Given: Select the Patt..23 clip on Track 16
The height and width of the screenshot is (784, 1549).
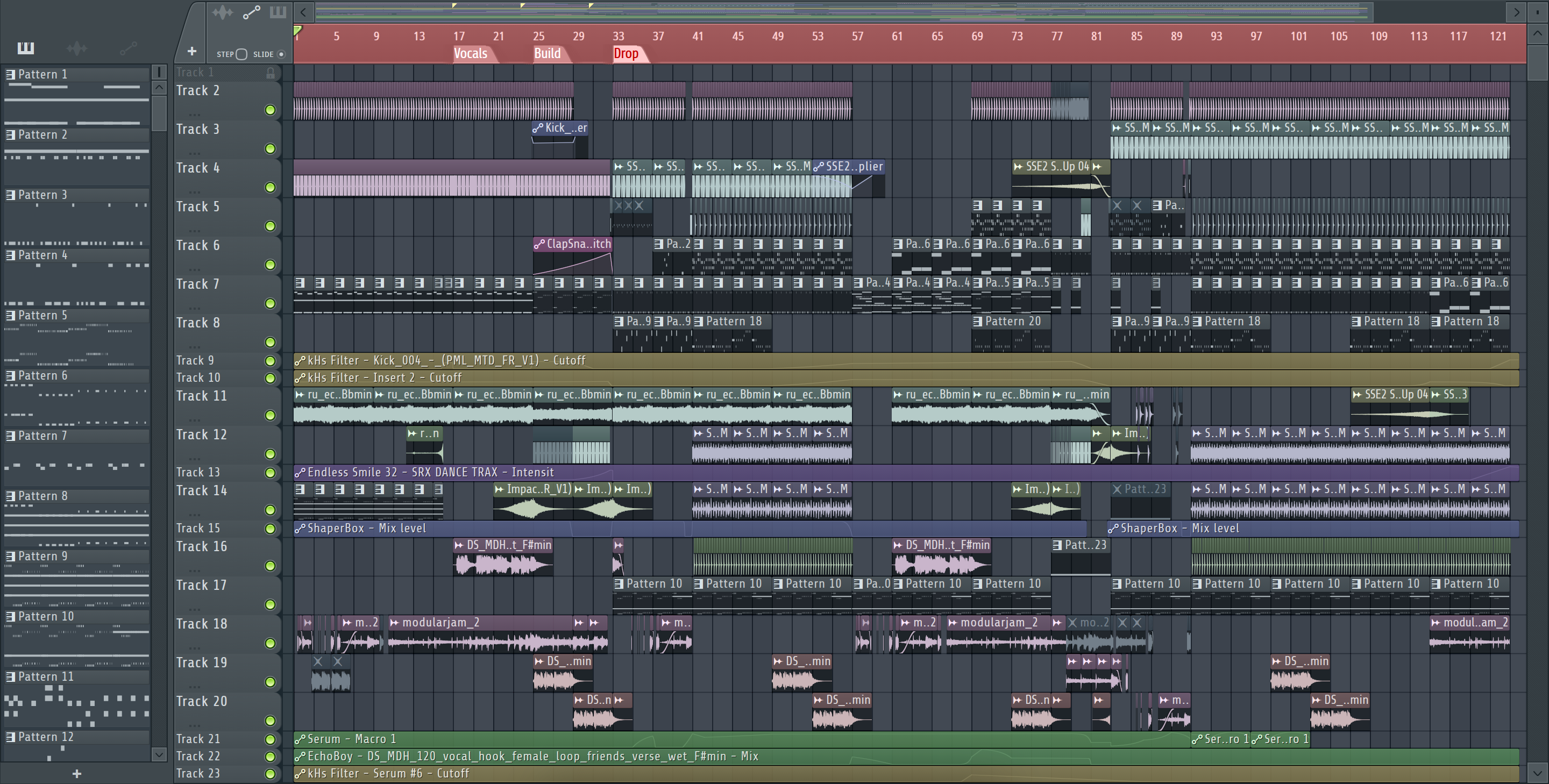Looking at the screenshot, I should (1081, 557).
